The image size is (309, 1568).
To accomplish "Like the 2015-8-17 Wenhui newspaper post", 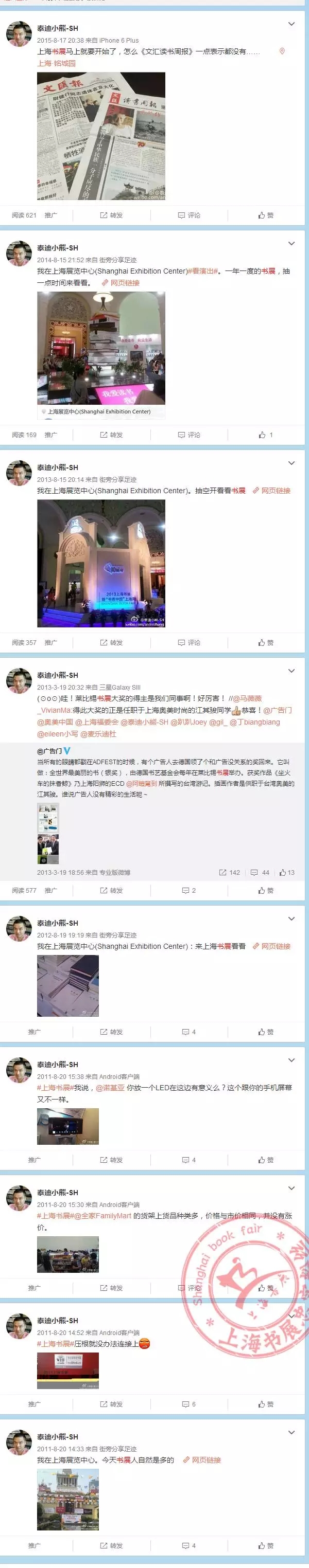I will 266,215.
